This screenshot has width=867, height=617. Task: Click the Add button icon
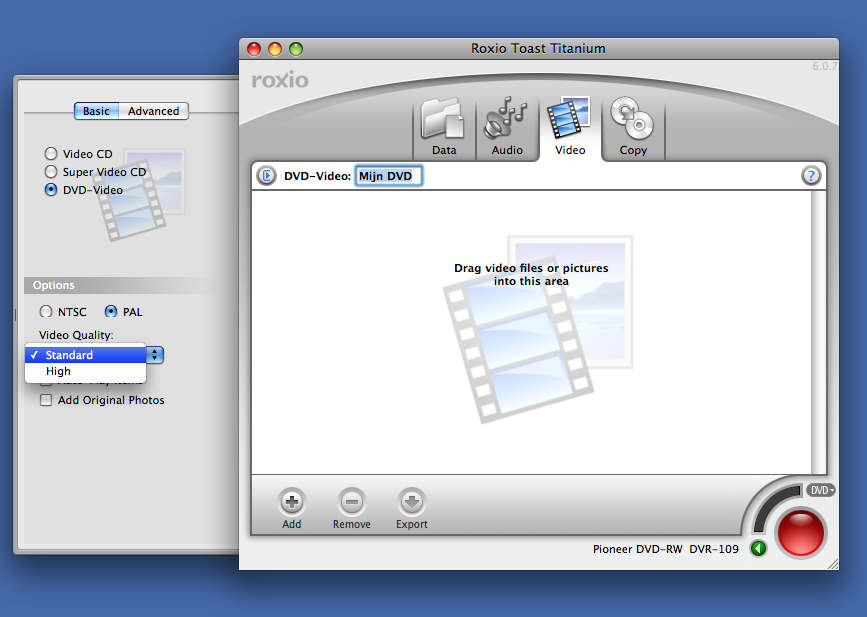(291, 502)
